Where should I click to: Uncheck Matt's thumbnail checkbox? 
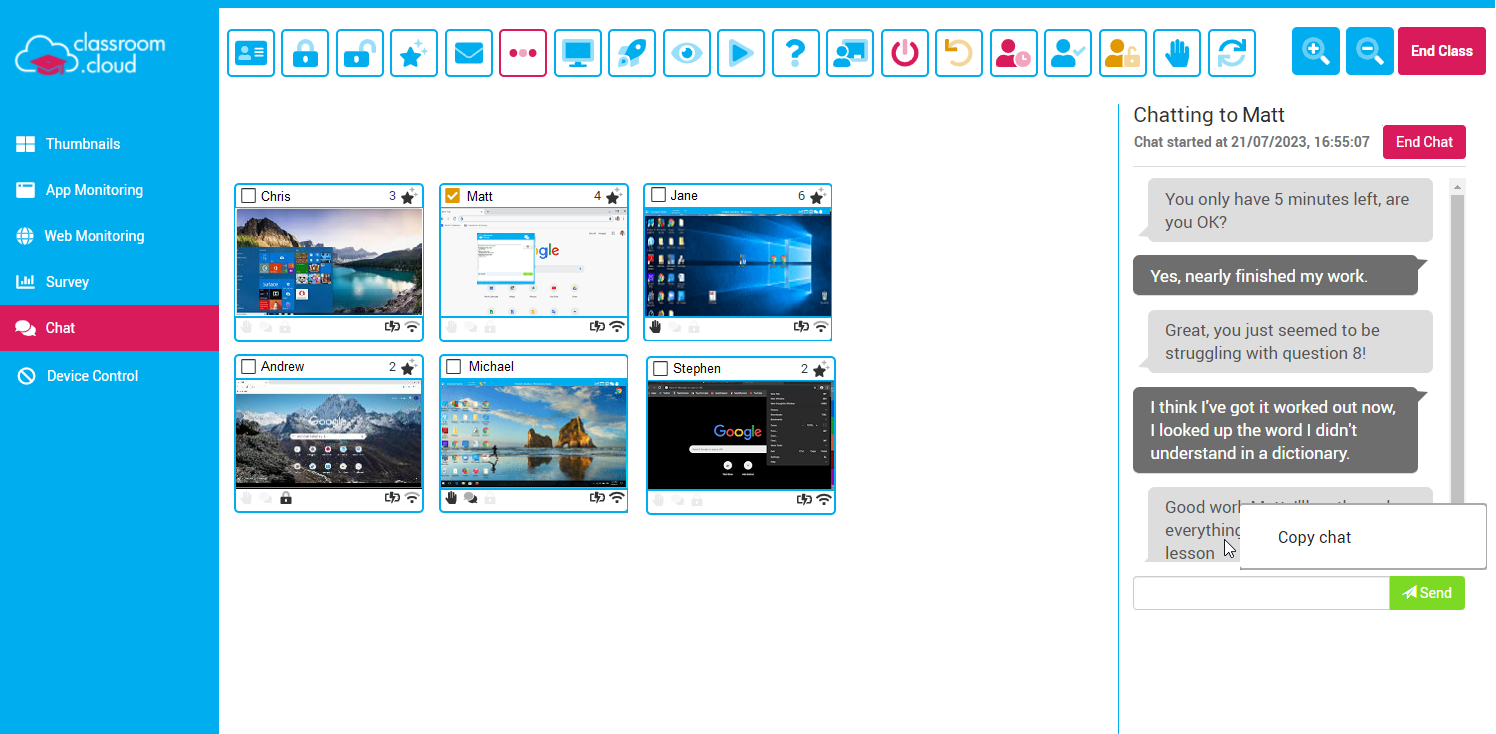click(453, 196)
